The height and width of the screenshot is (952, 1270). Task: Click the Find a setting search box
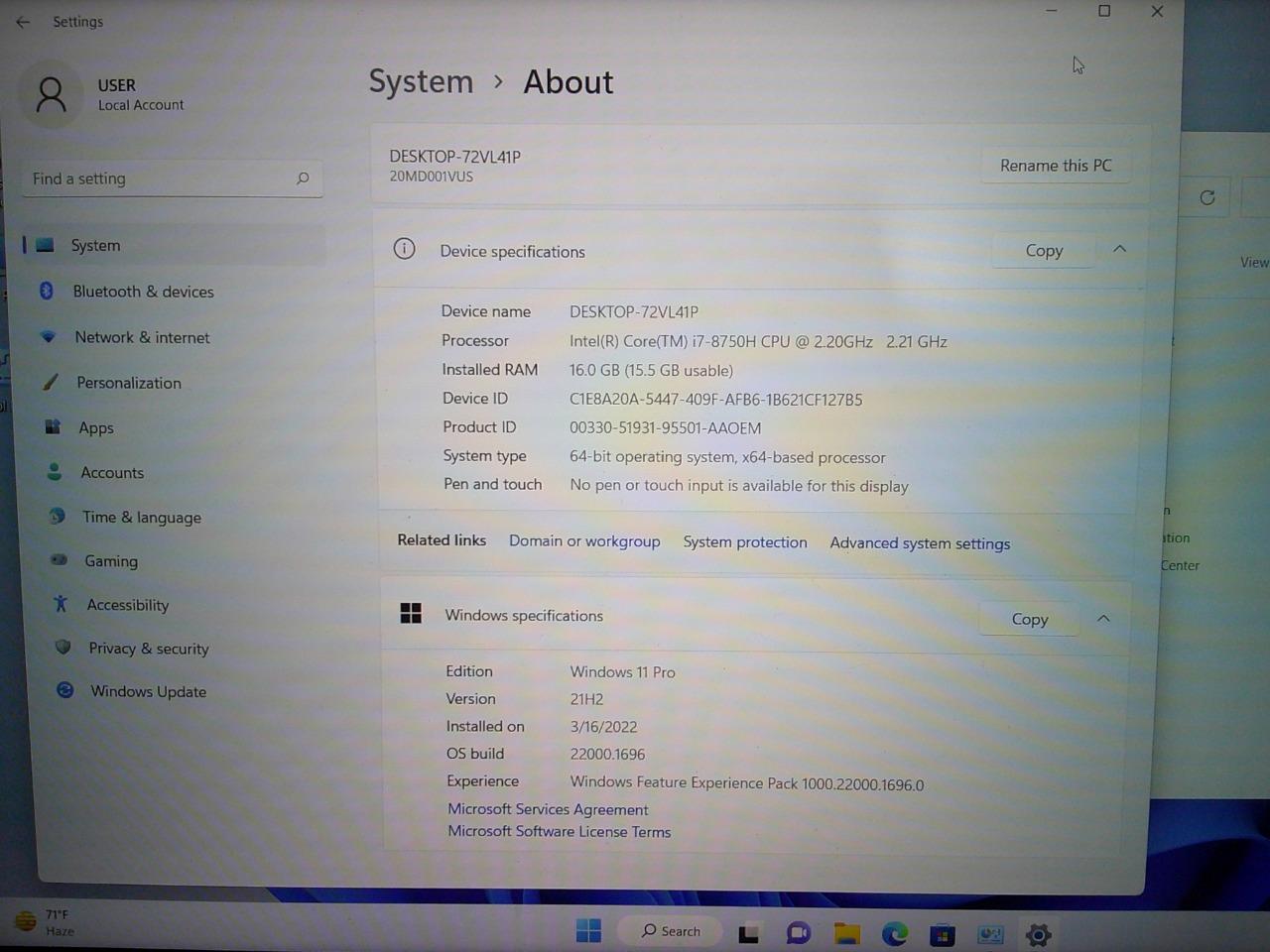[x=173, y=178]
